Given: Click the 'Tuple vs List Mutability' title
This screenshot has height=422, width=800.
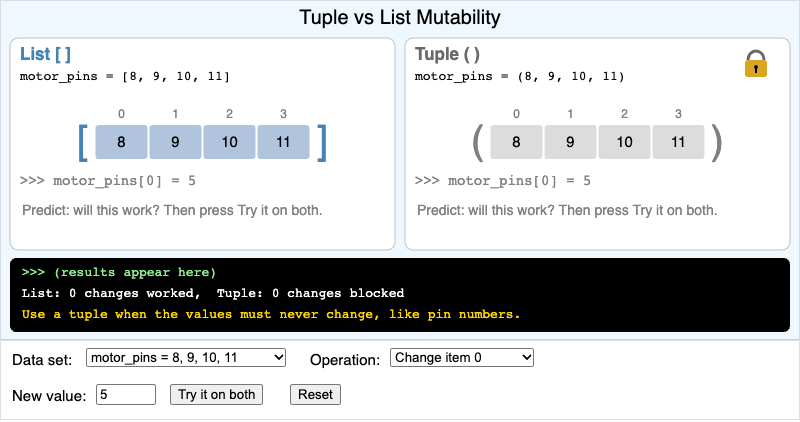Looking at the screenshot, I should (x=400, y=17).
